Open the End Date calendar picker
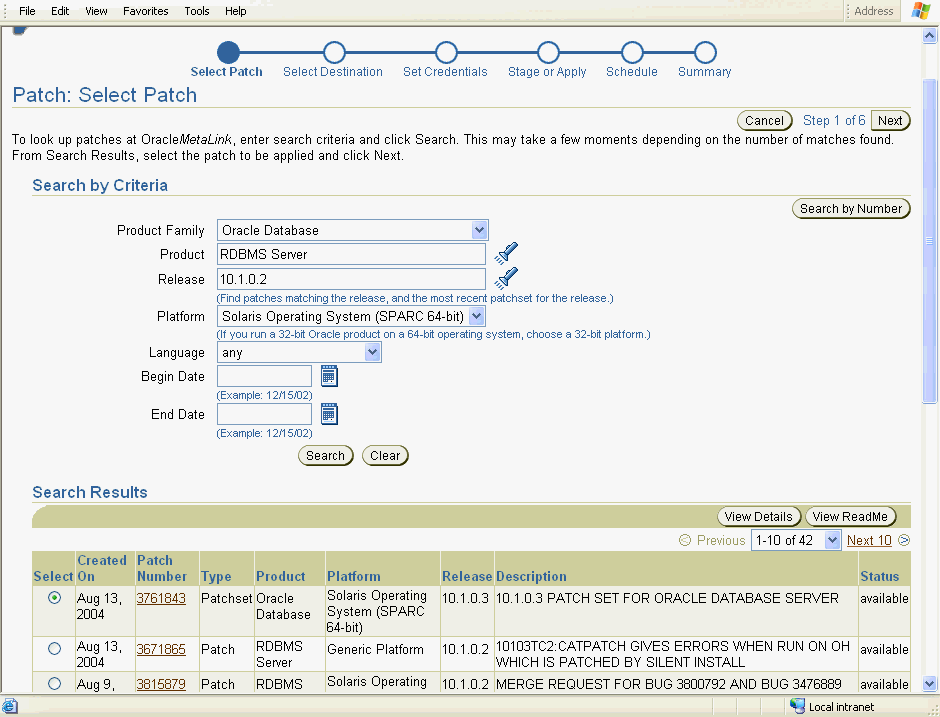940x717 pixels. tap(329, 413)
